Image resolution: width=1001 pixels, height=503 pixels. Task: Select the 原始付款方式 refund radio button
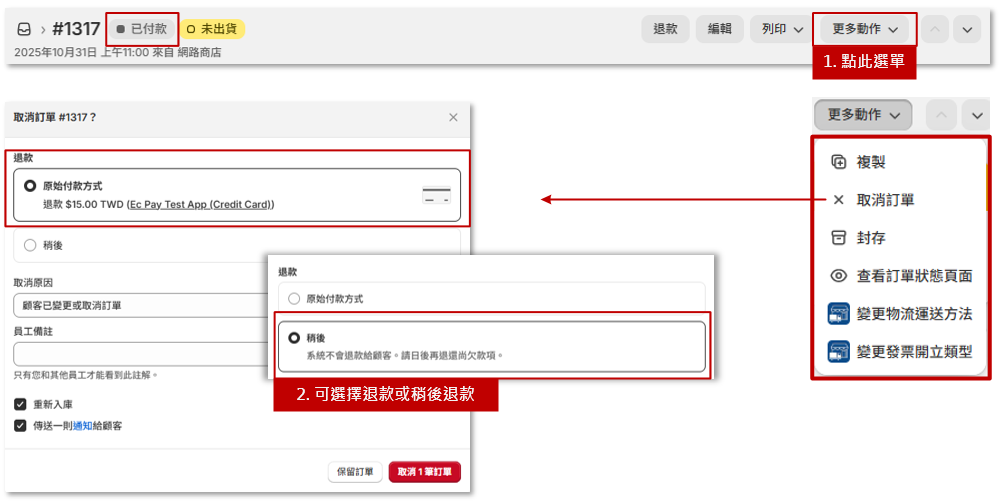30,186
